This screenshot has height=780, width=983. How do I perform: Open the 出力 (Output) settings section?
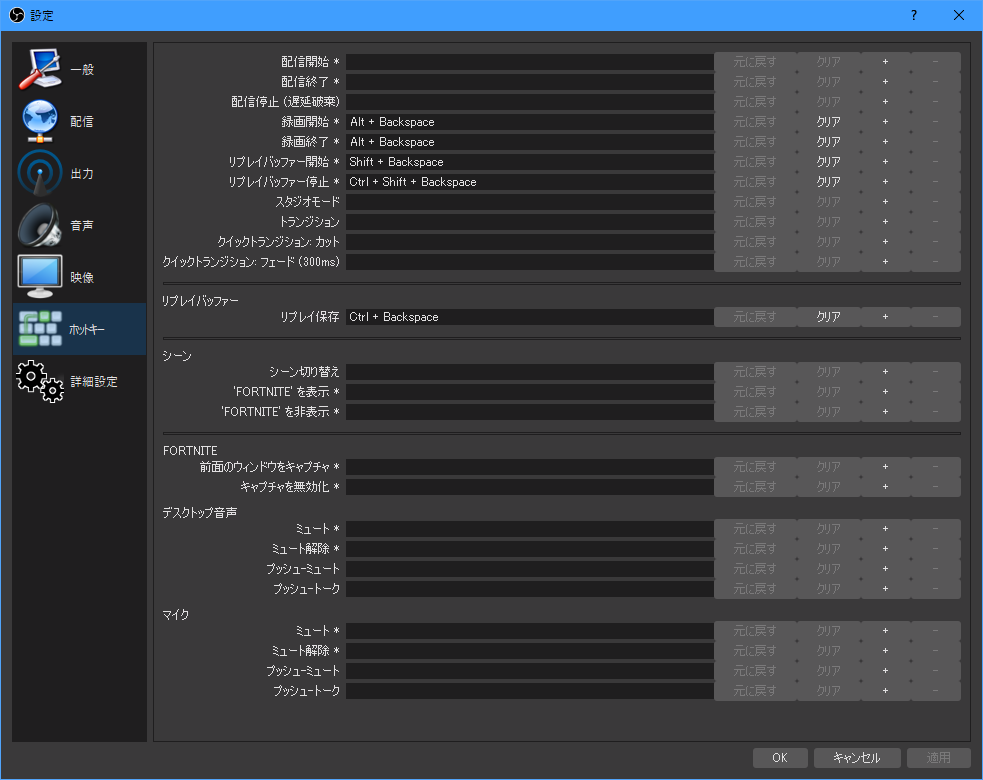click(79, 173)
